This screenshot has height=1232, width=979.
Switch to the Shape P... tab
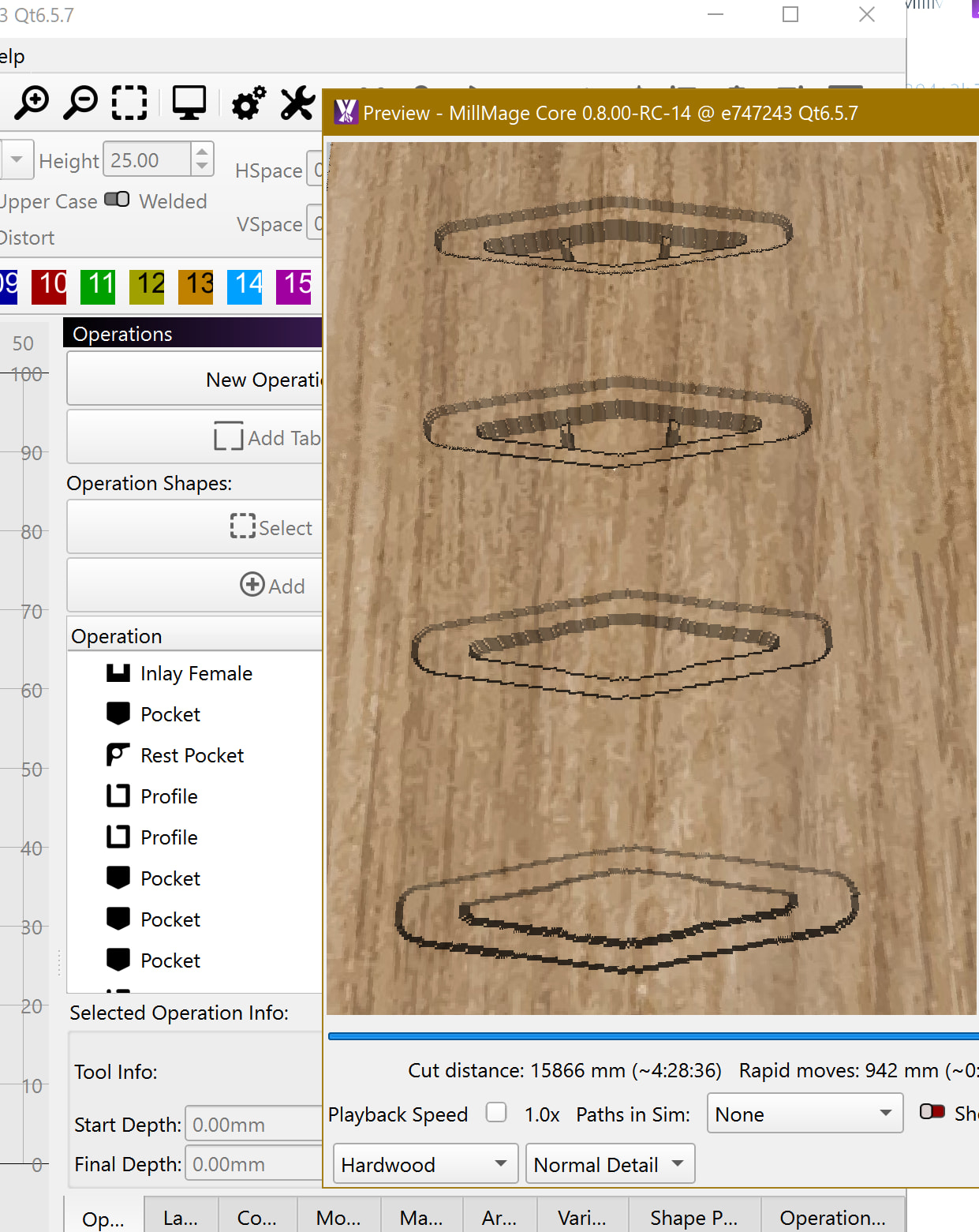click(x=693, y=1218)
